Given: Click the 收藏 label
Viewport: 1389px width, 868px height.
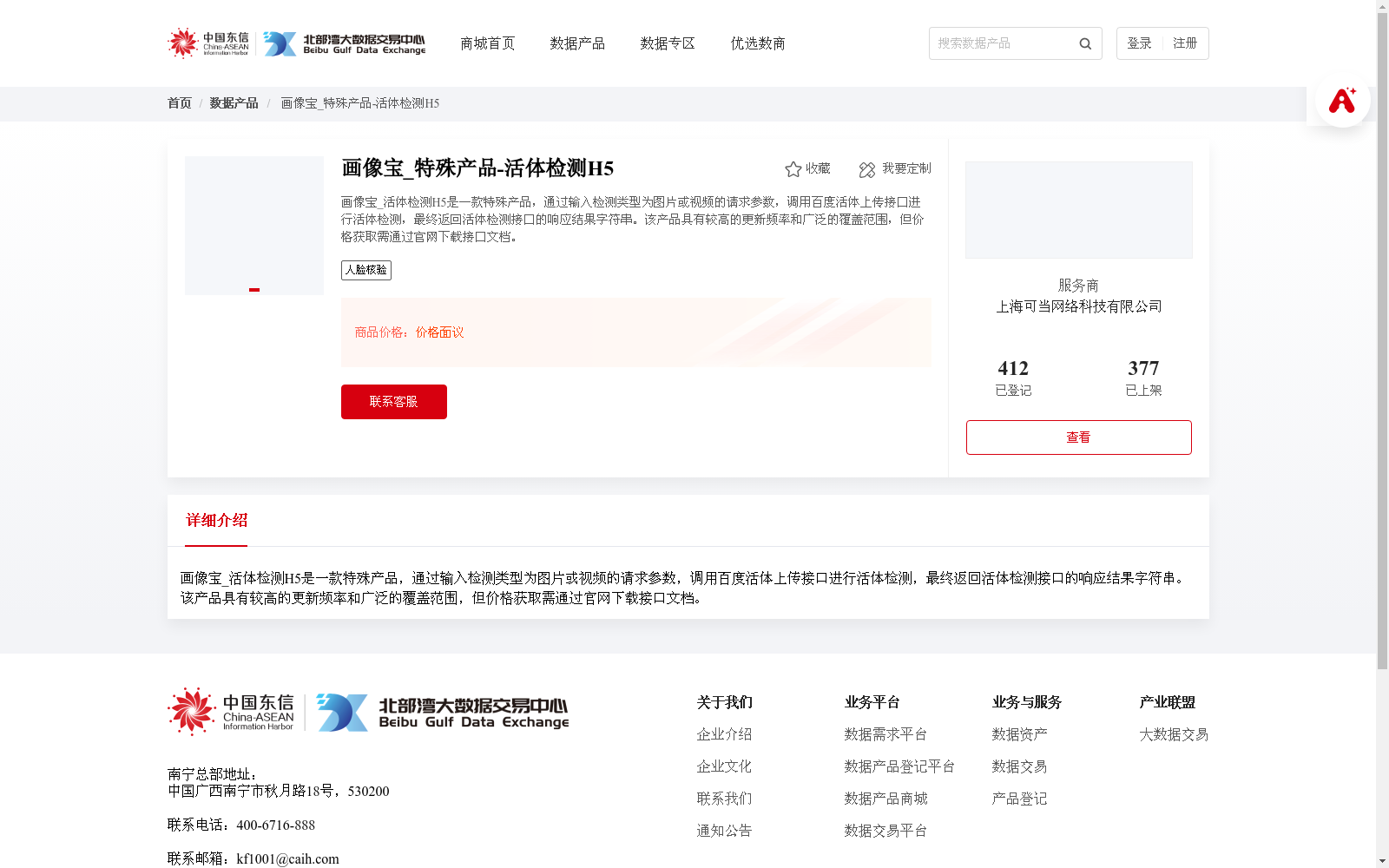Looking at the screenshot, I should tap(818, 168).
